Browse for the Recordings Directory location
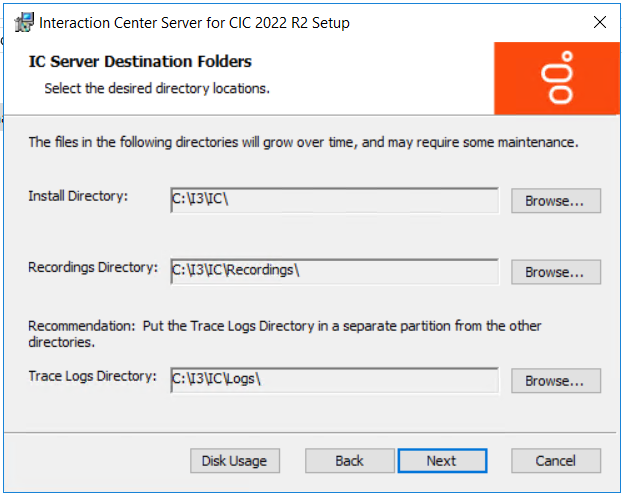 click(556, 272)
